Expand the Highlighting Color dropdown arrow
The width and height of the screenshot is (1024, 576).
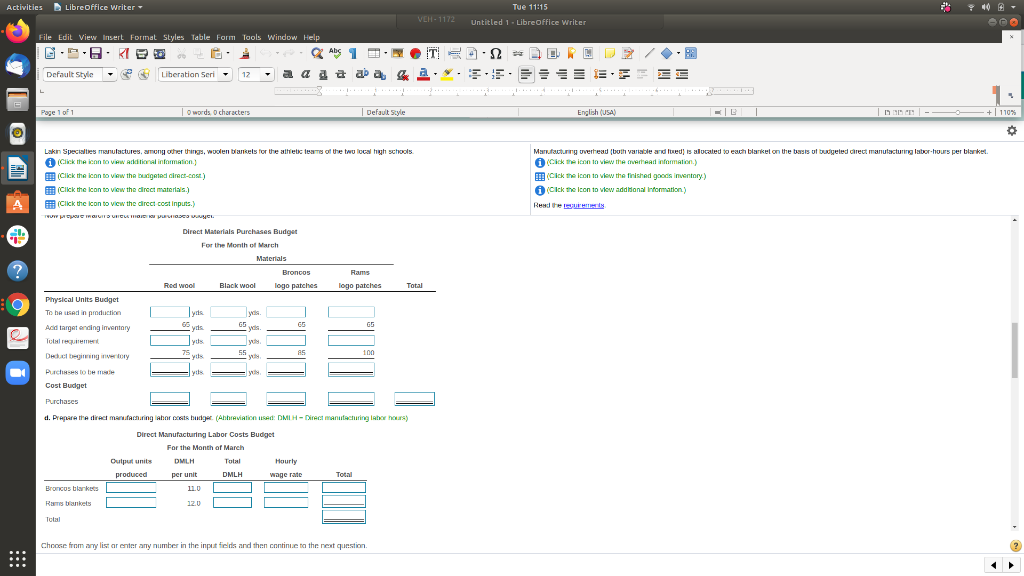458,74
